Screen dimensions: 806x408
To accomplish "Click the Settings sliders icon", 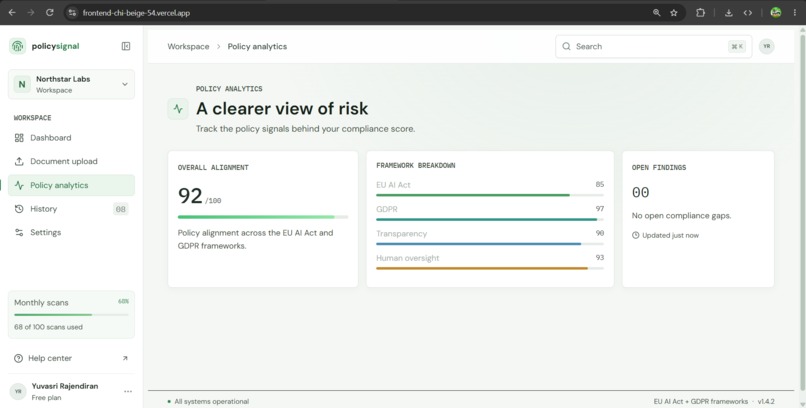I will [x=19, y=232].
